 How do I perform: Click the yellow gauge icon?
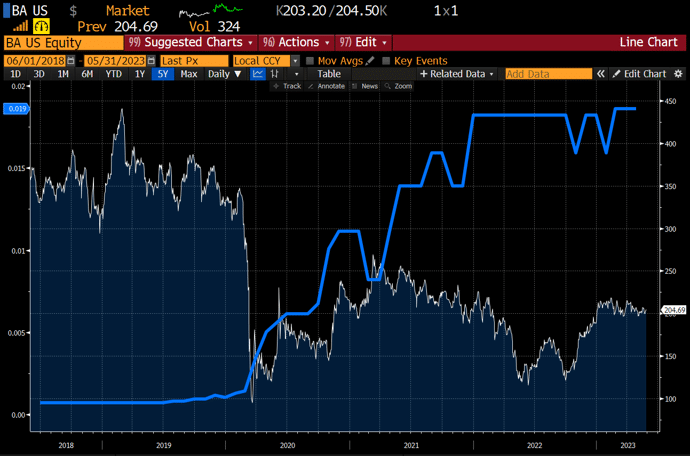41,26
